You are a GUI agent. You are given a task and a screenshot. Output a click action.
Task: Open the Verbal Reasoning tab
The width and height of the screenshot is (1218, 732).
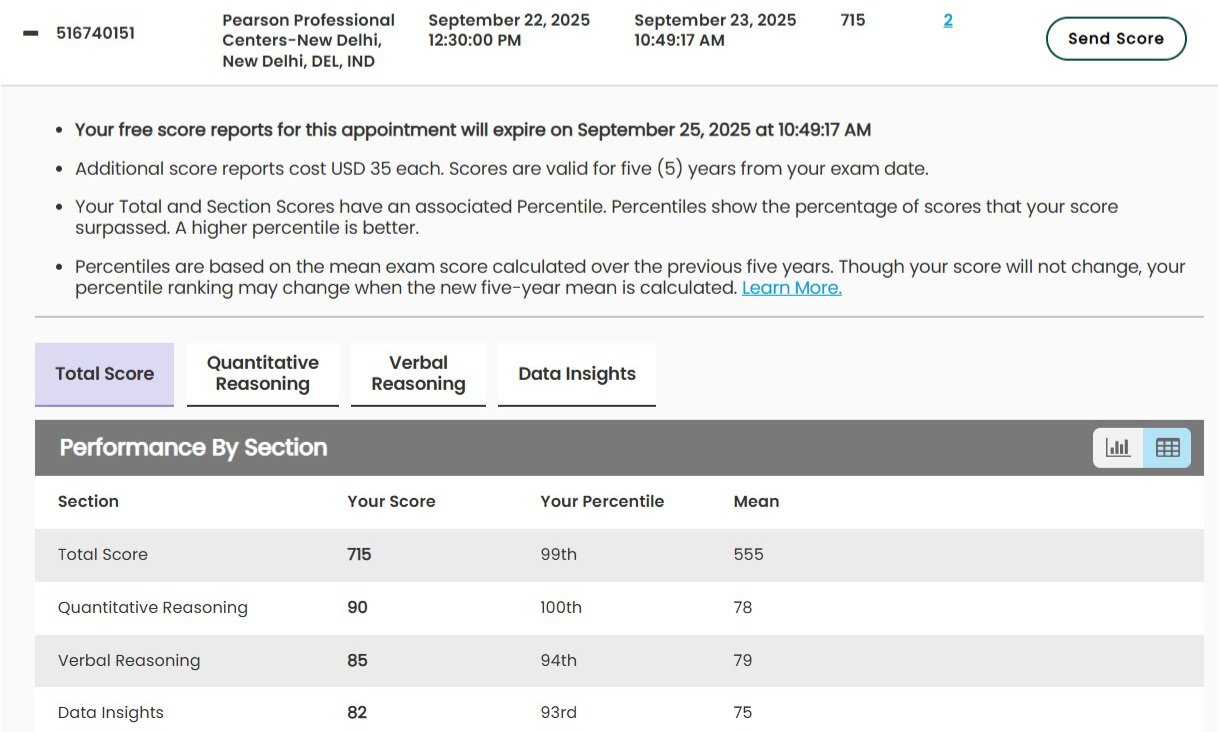click(x=418, y=374)
